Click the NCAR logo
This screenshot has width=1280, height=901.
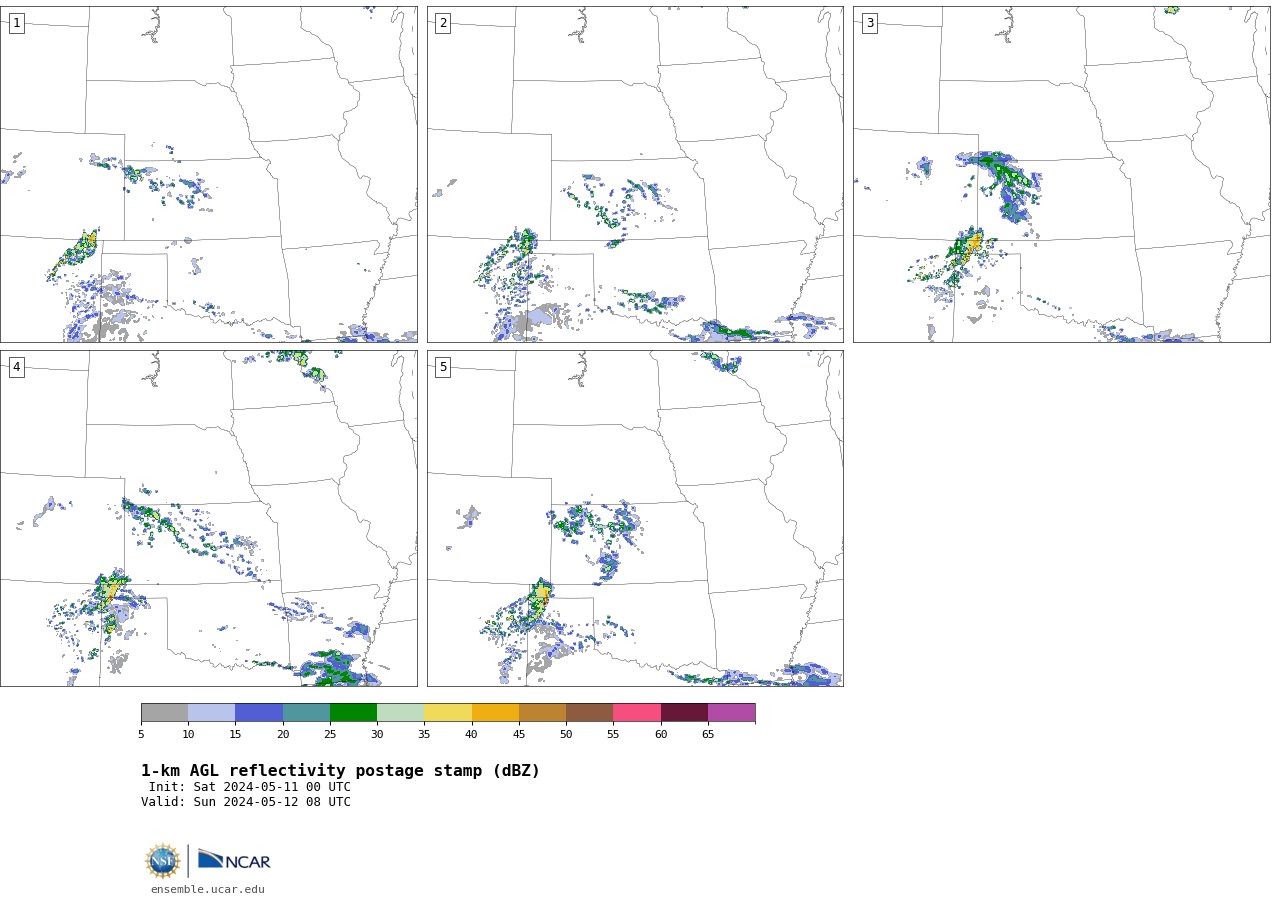[x=234, y=860]
